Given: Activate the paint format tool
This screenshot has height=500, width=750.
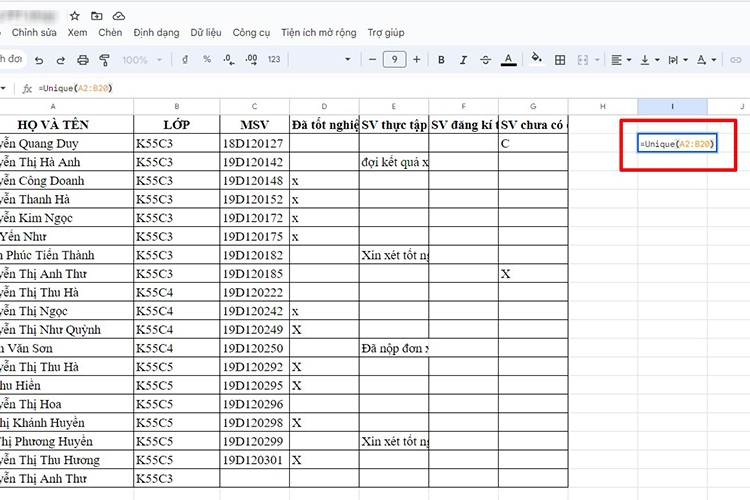Looking at the screenshot, I should (x=104, y=60).
